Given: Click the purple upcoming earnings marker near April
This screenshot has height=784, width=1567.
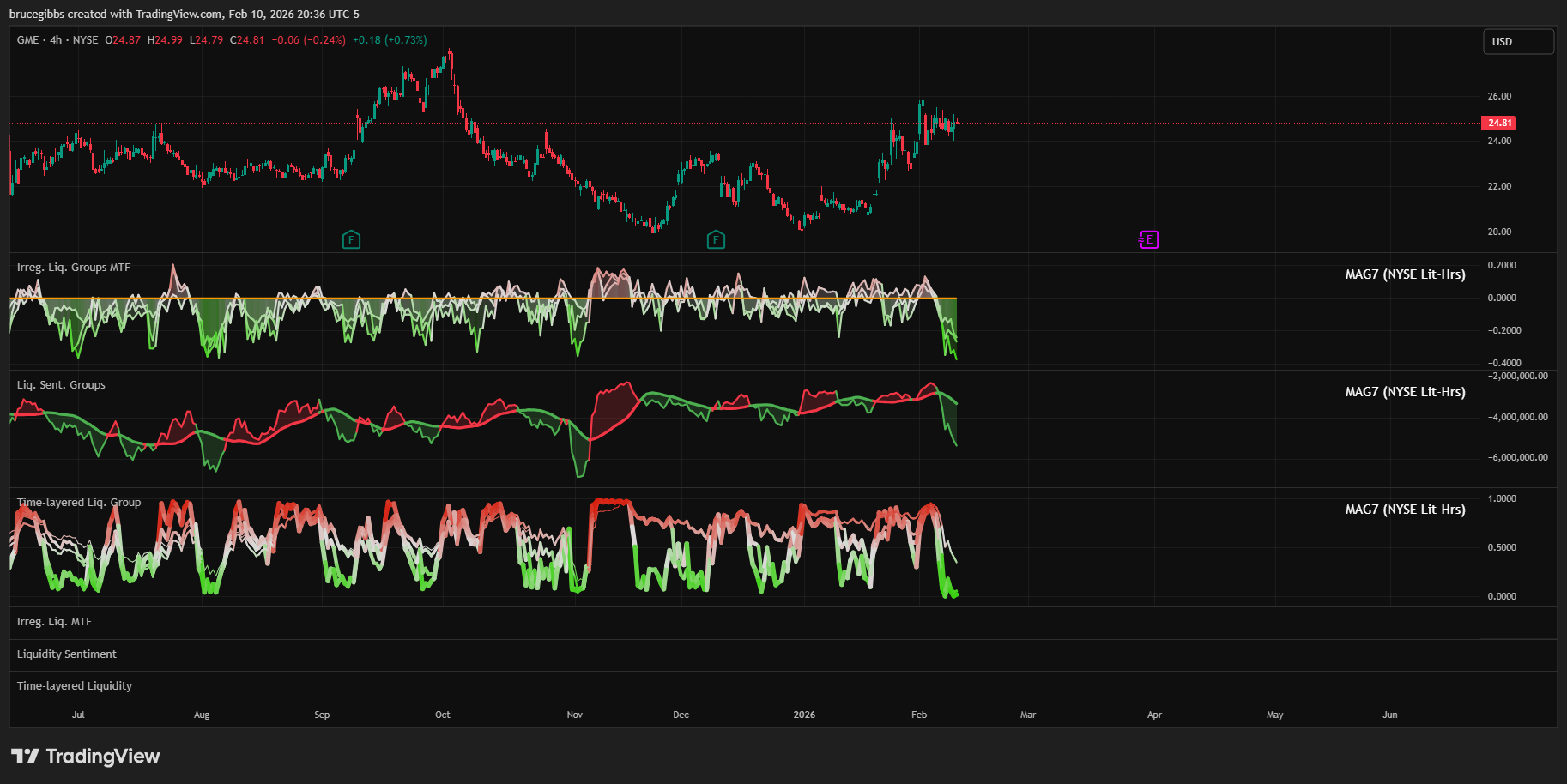Looking at the screenshot, I should tap(1149, 240).
